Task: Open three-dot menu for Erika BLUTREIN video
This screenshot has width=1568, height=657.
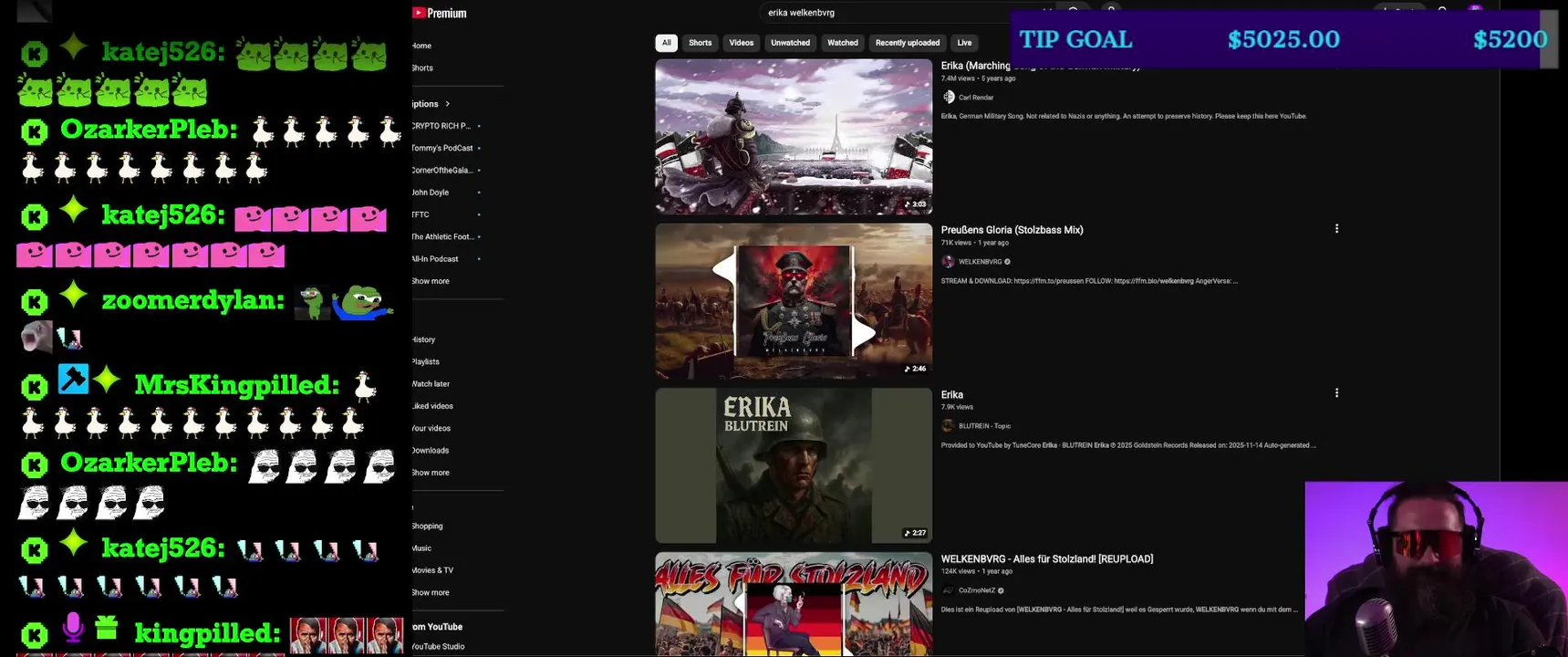Action: tap(1336, 393)
